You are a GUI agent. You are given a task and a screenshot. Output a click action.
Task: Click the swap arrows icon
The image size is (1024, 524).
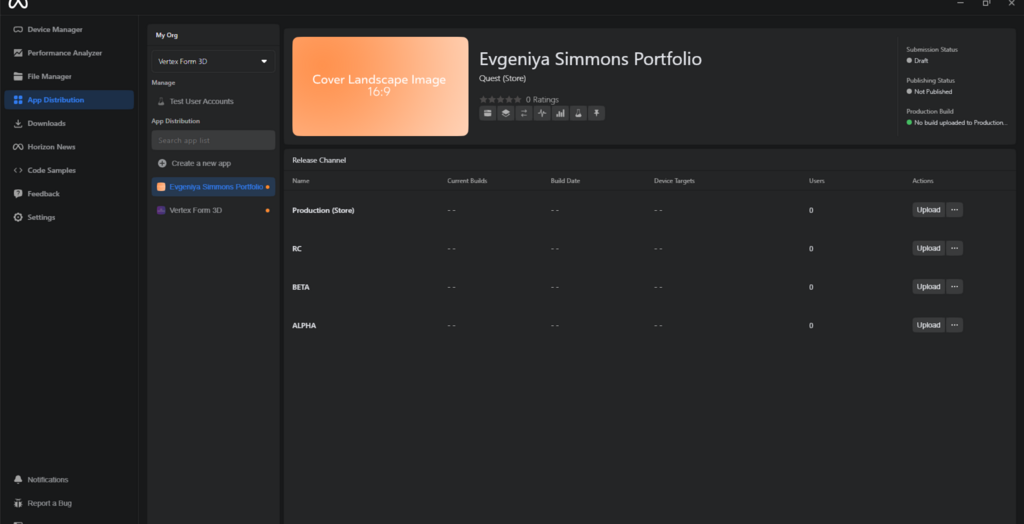524,113
